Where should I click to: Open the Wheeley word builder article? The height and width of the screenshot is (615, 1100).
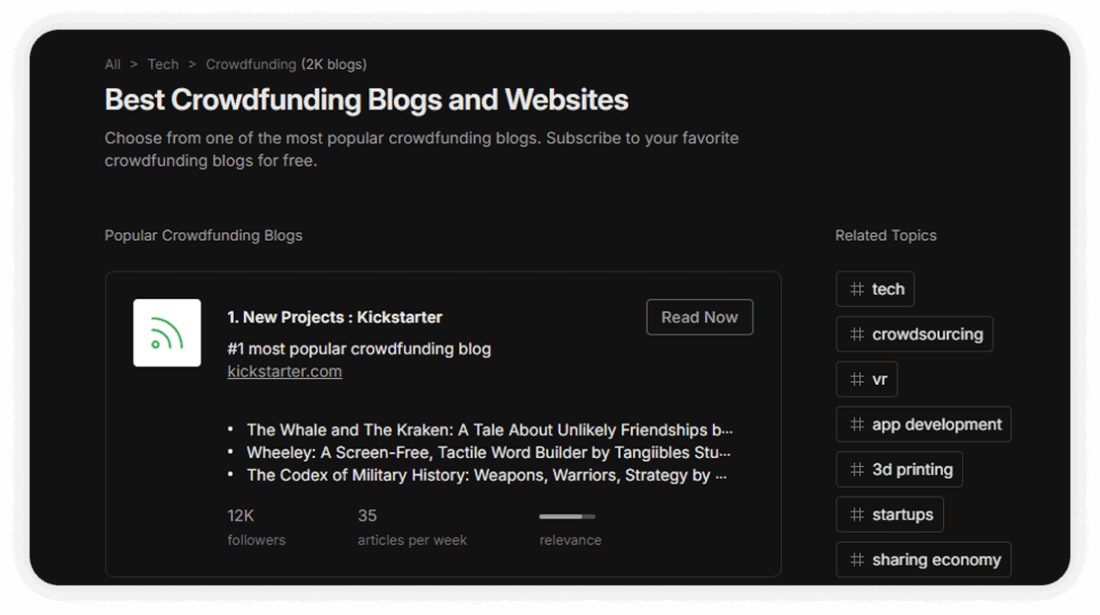point(485,452)
